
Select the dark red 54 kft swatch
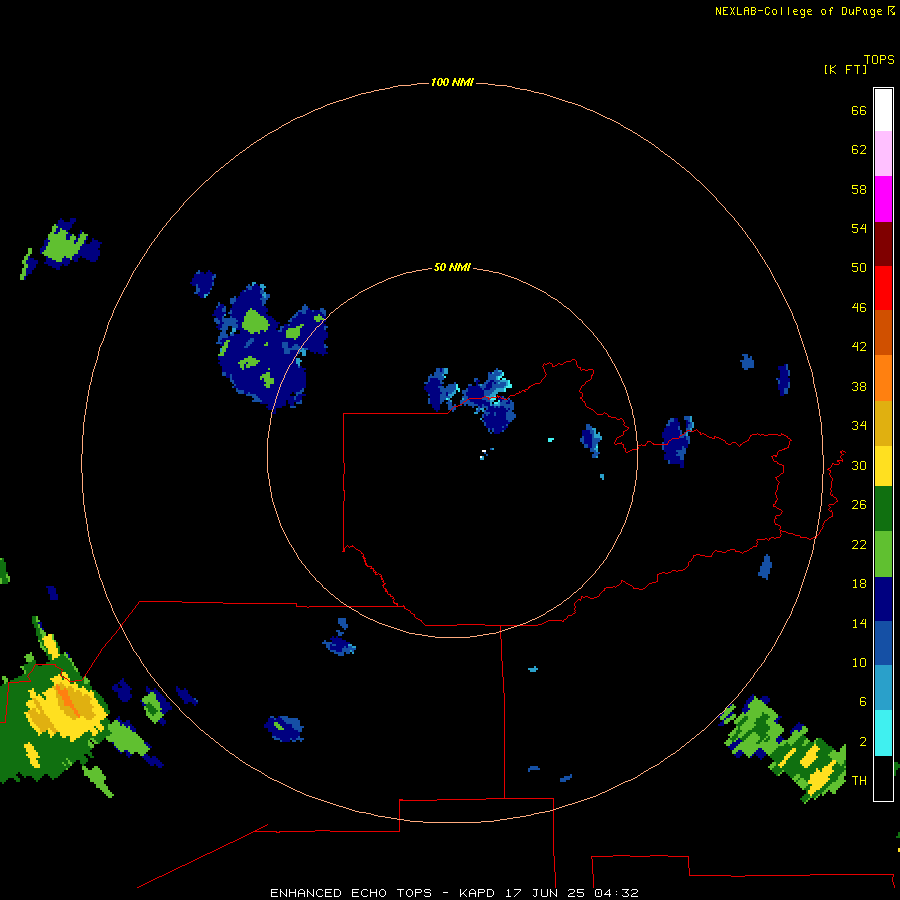pyautogui.click(x=883, y=243)
